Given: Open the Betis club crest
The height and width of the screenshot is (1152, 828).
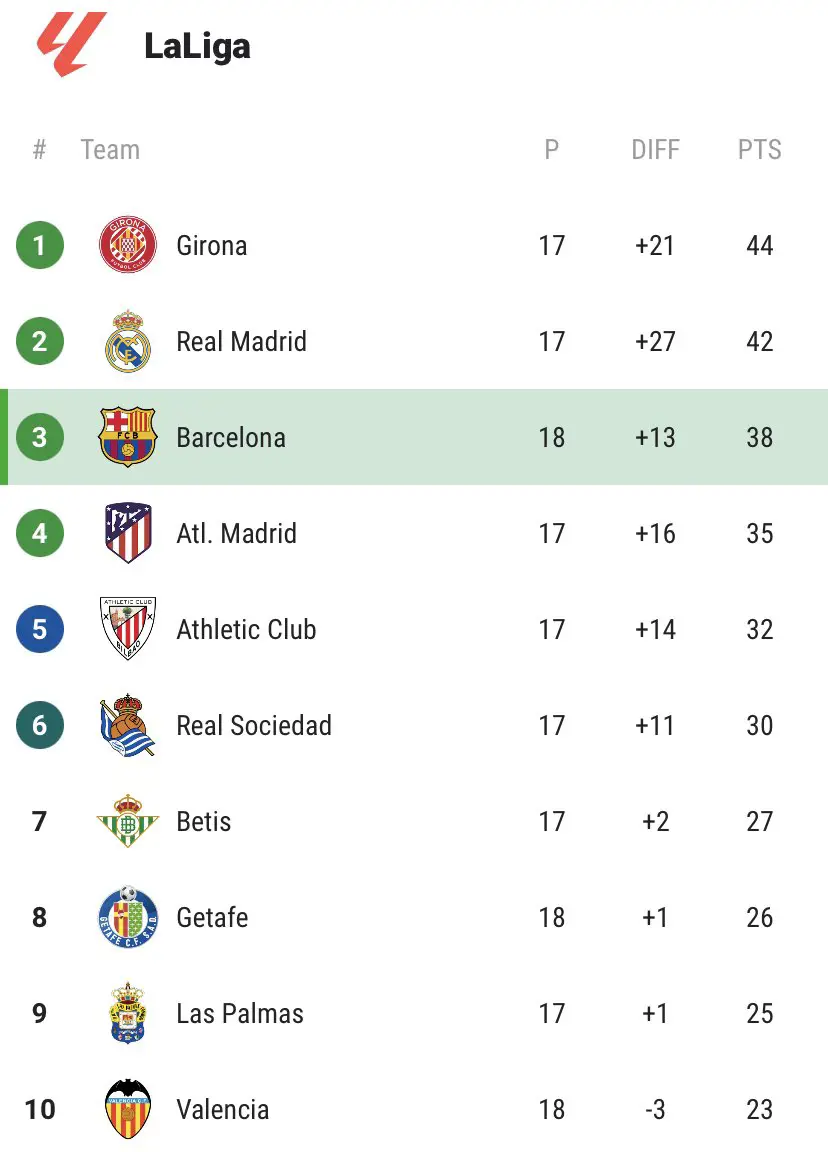Looking at the screenshot, I should tap(128, 821).
